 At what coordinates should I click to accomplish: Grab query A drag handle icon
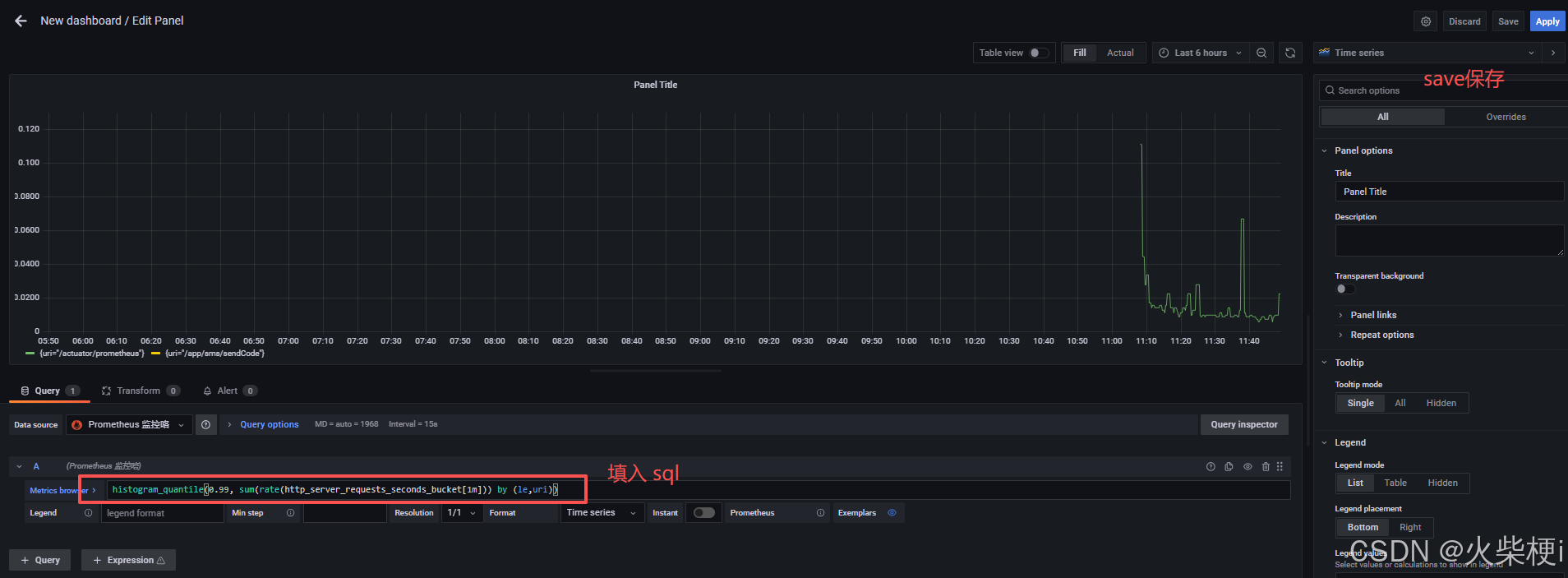1280,466
